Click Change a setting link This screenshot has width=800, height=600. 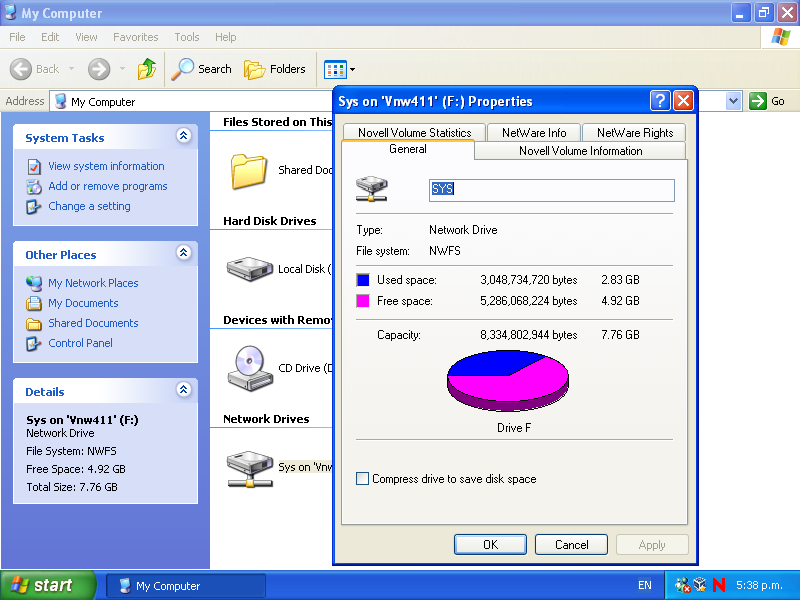point(89,206)
